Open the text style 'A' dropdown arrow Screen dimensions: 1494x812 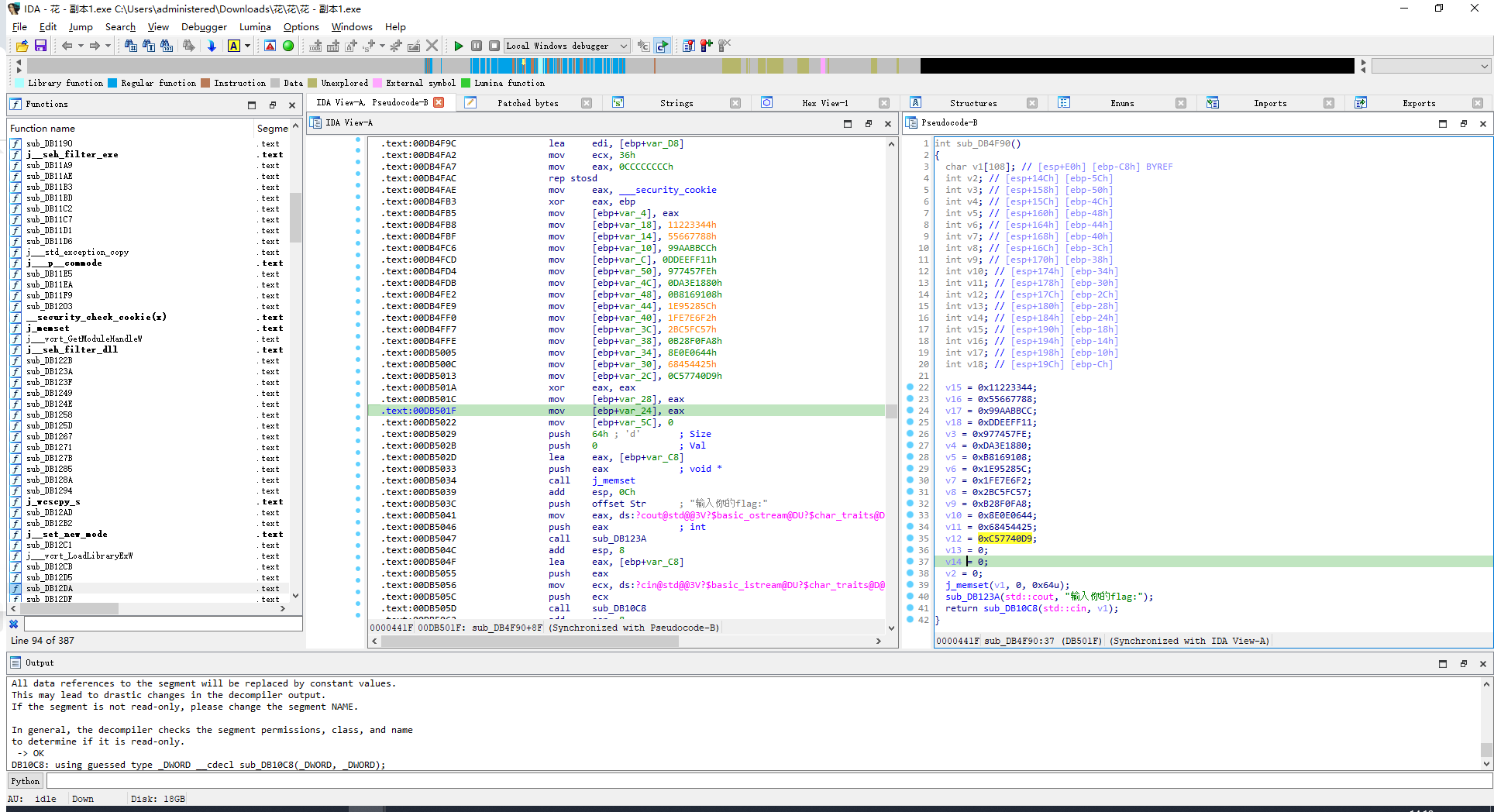[248, 46]
